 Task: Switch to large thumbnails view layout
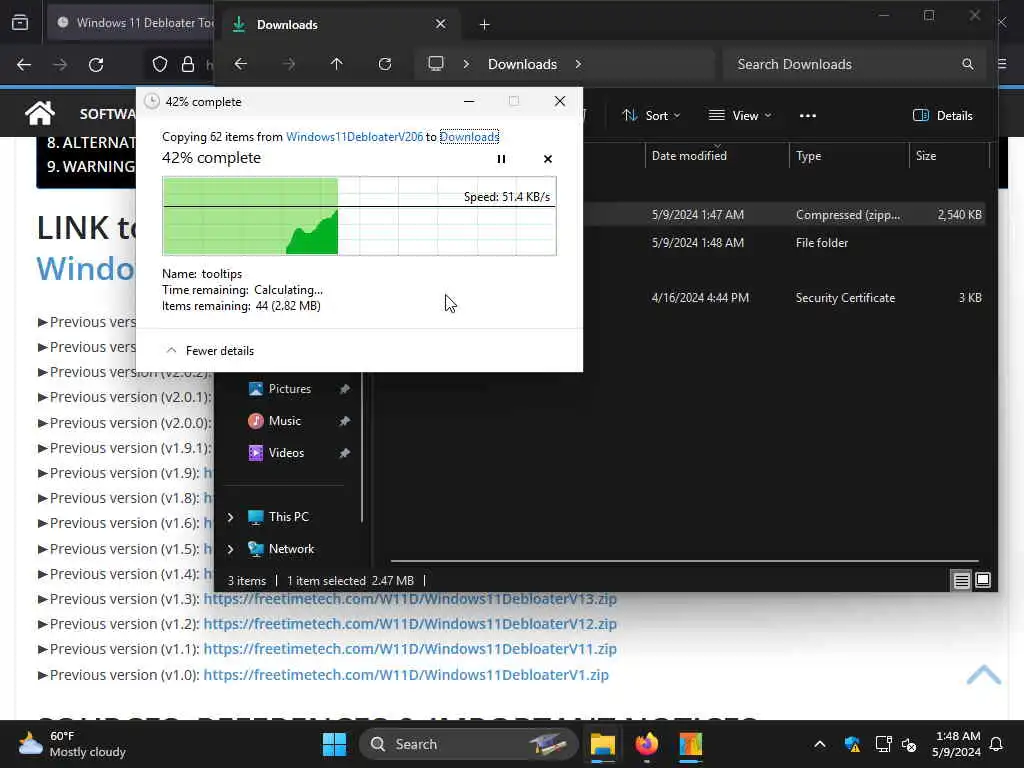(x=983, y=580)
